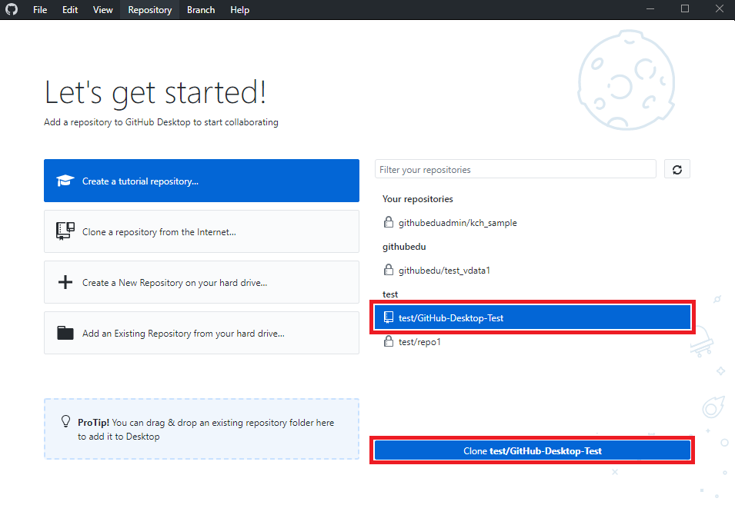Image resolution: width=735 pixels, height=505 pixels.
Task: Click lock icon beside githubeduadmin/kch_sample
Action: pyautogui.click(x=389, y=222)
